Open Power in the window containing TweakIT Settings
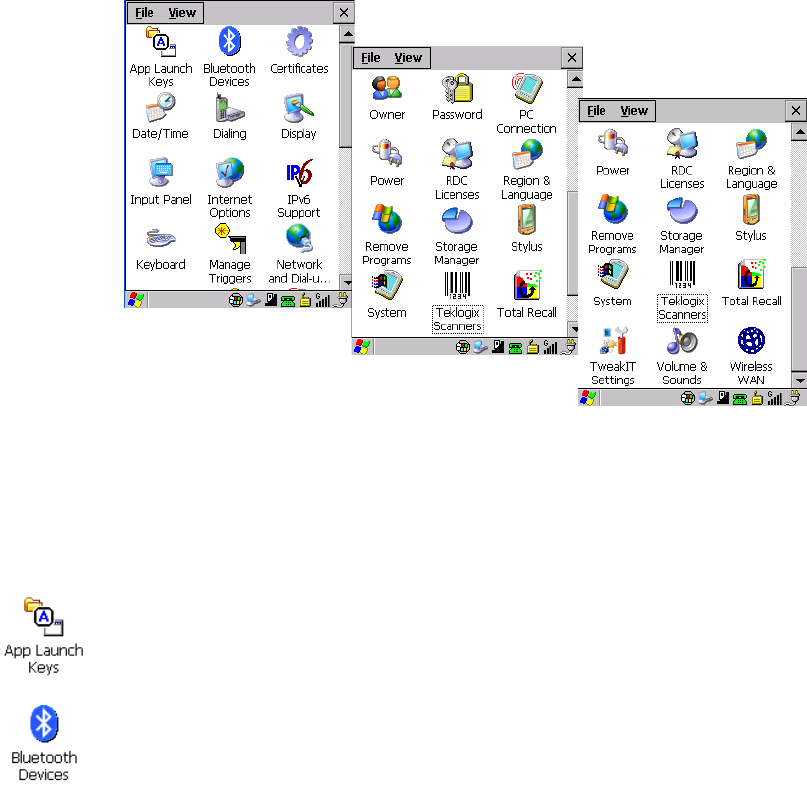Viewport: 807px width, 785px height. point(612,153)
